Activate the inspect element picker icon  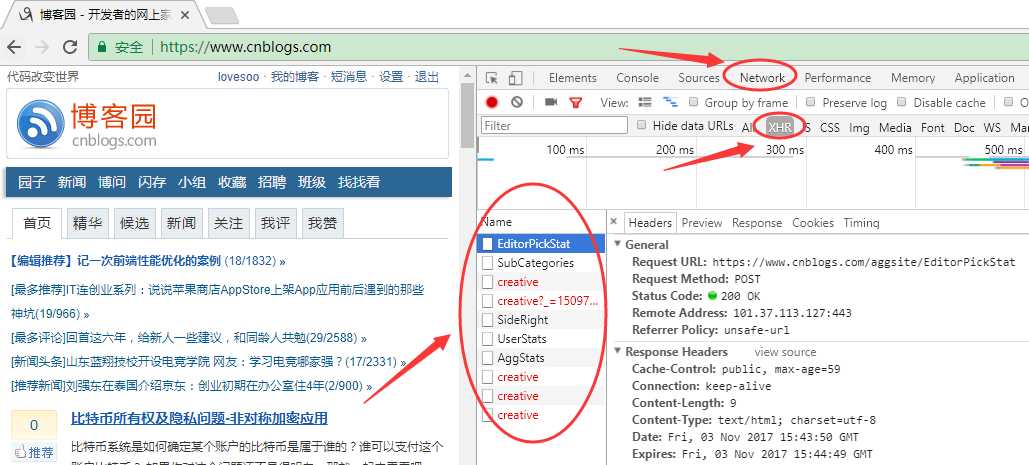(492, 78)
